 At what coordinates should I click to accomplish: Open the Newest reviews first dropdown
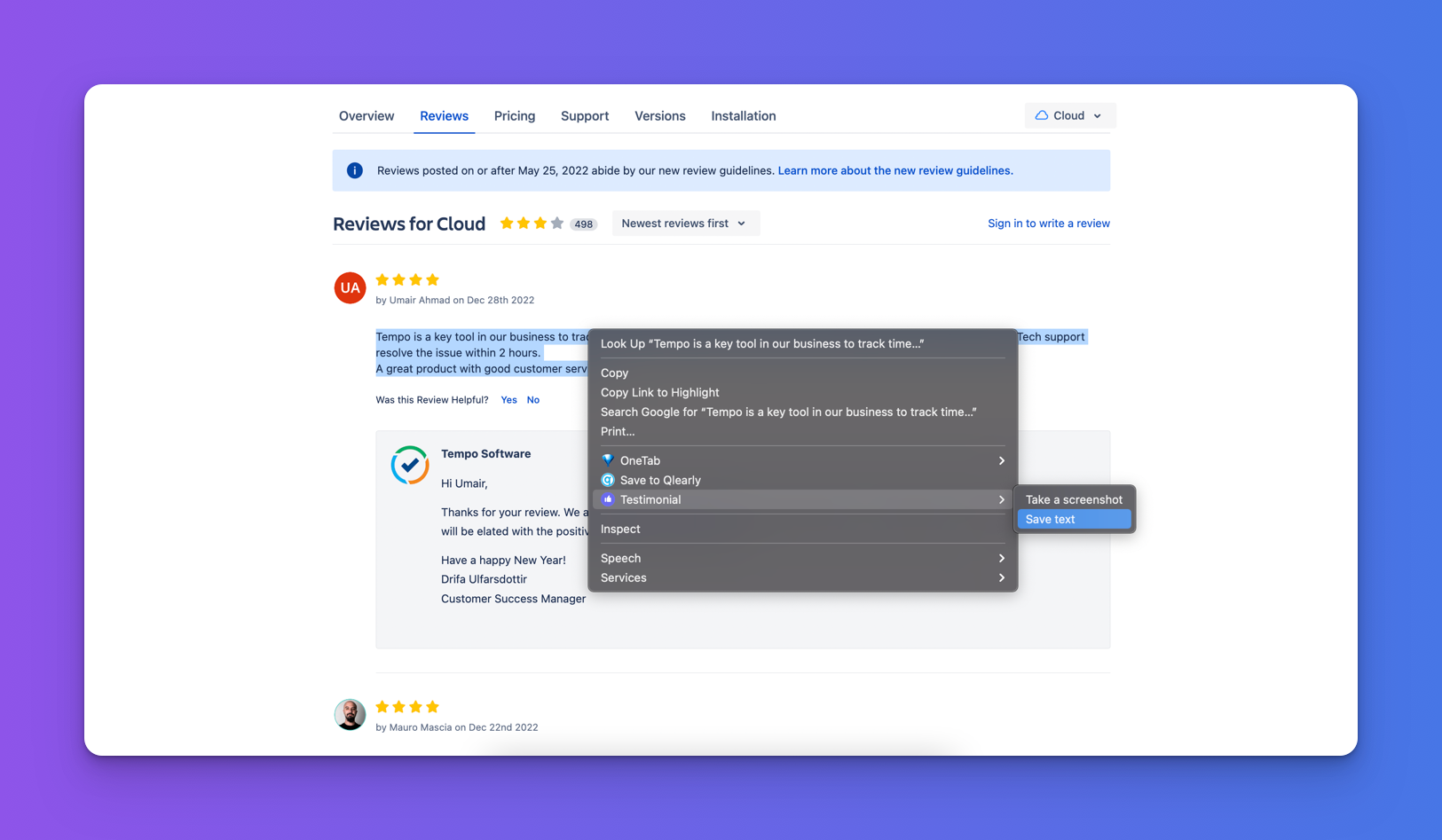(684, 224)
